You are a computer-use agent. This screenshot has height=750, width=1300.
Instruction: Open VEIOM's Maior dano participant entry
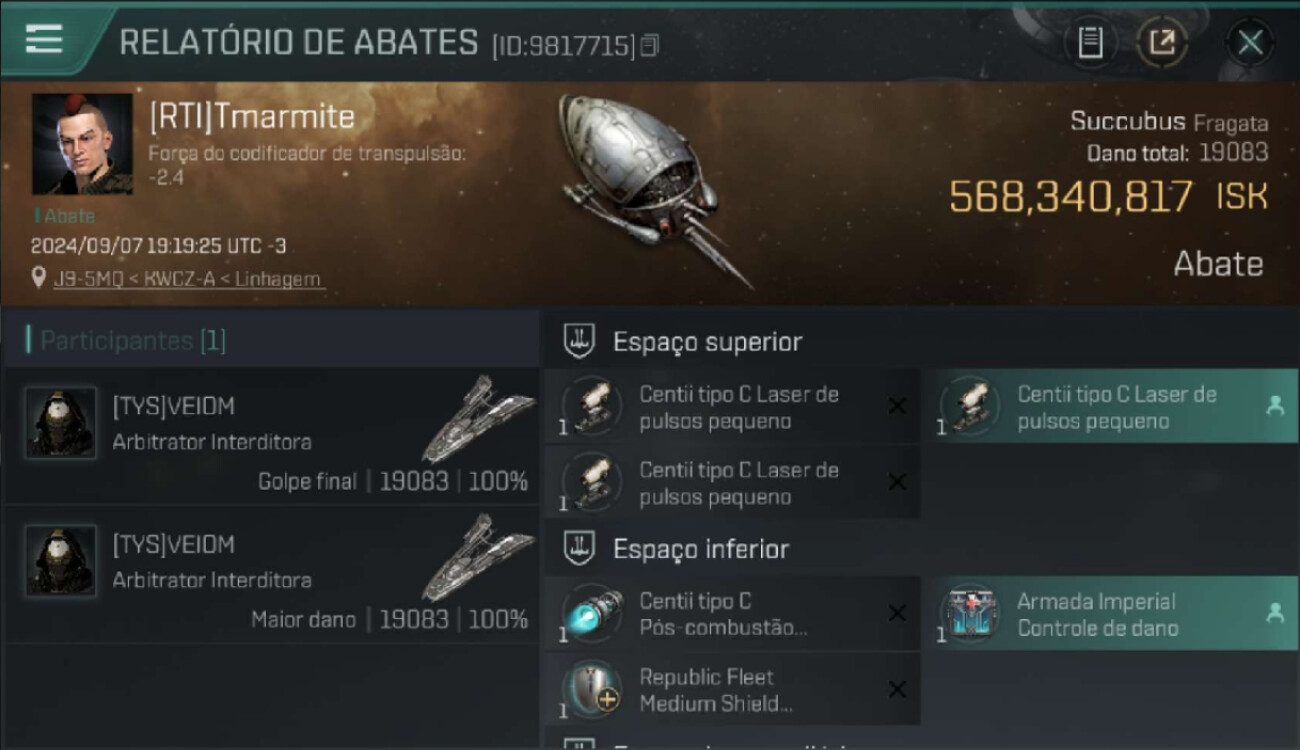[270, 574]
